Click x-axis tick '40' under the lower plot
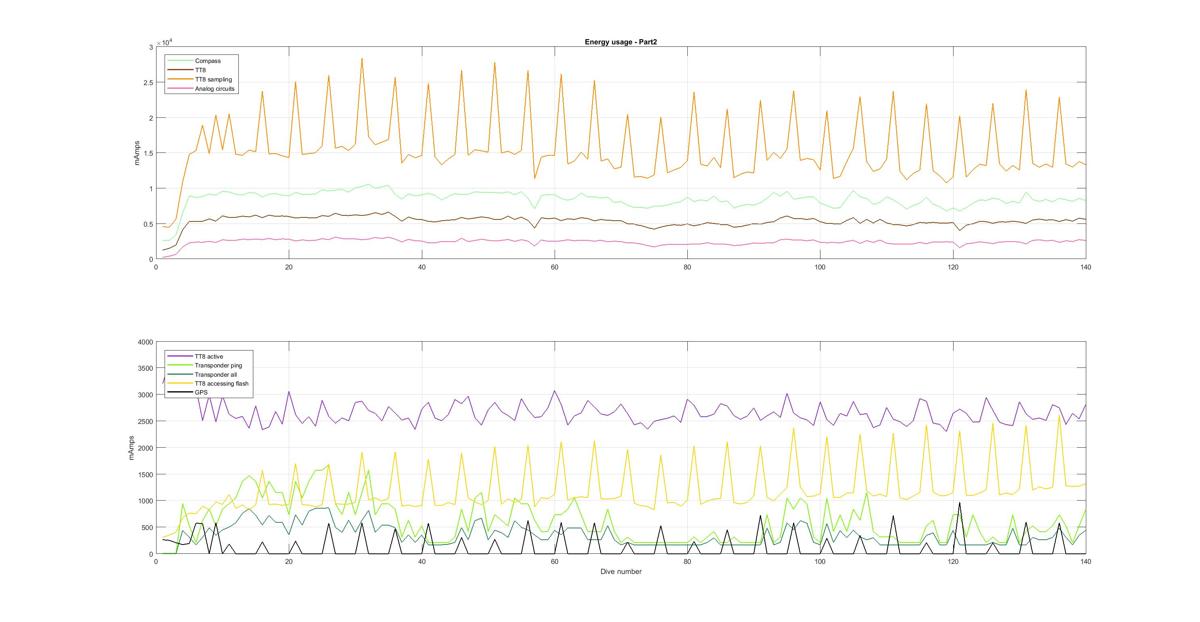Screen dimensions: 1200x622 [x=422, y=562]
